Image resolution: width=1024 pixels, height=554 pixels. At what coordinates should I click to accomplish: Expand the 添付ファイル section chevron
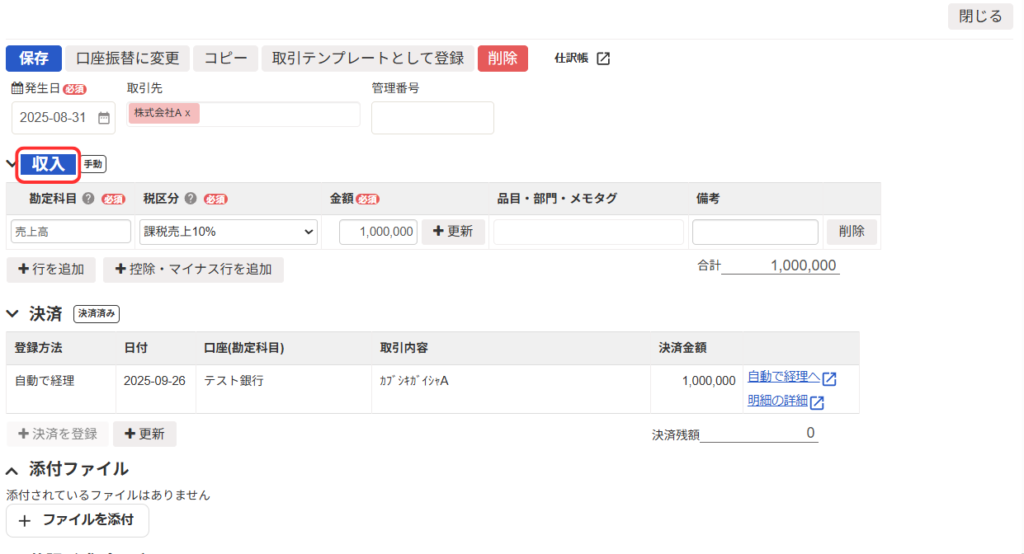click(12, 470)
